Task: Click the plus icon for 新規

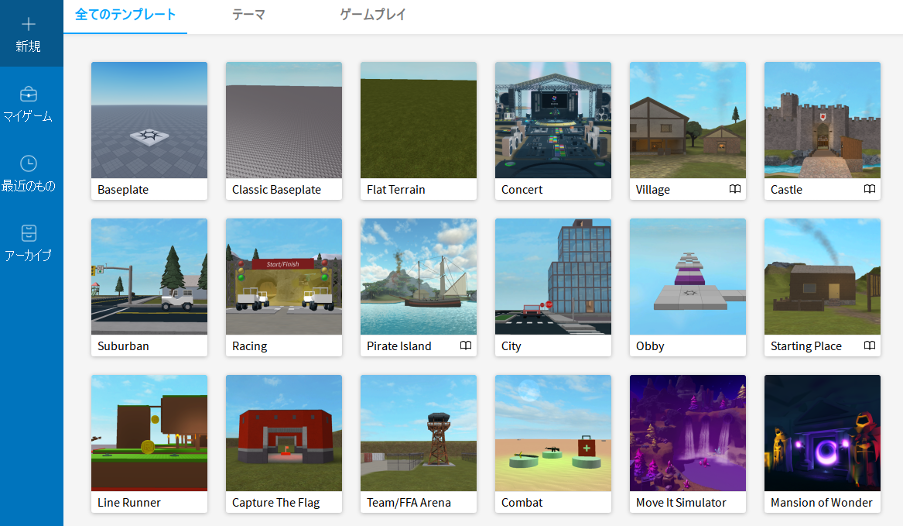Action: point(28,23)
